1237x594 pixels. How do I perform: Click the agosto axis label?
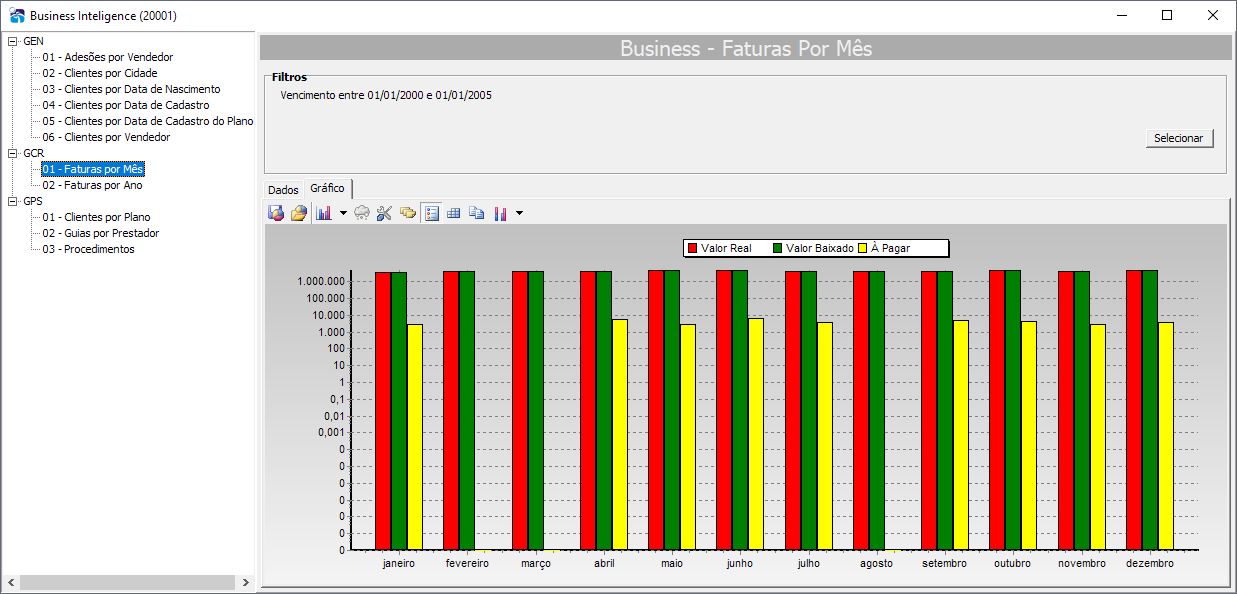(x=876, y=564)
